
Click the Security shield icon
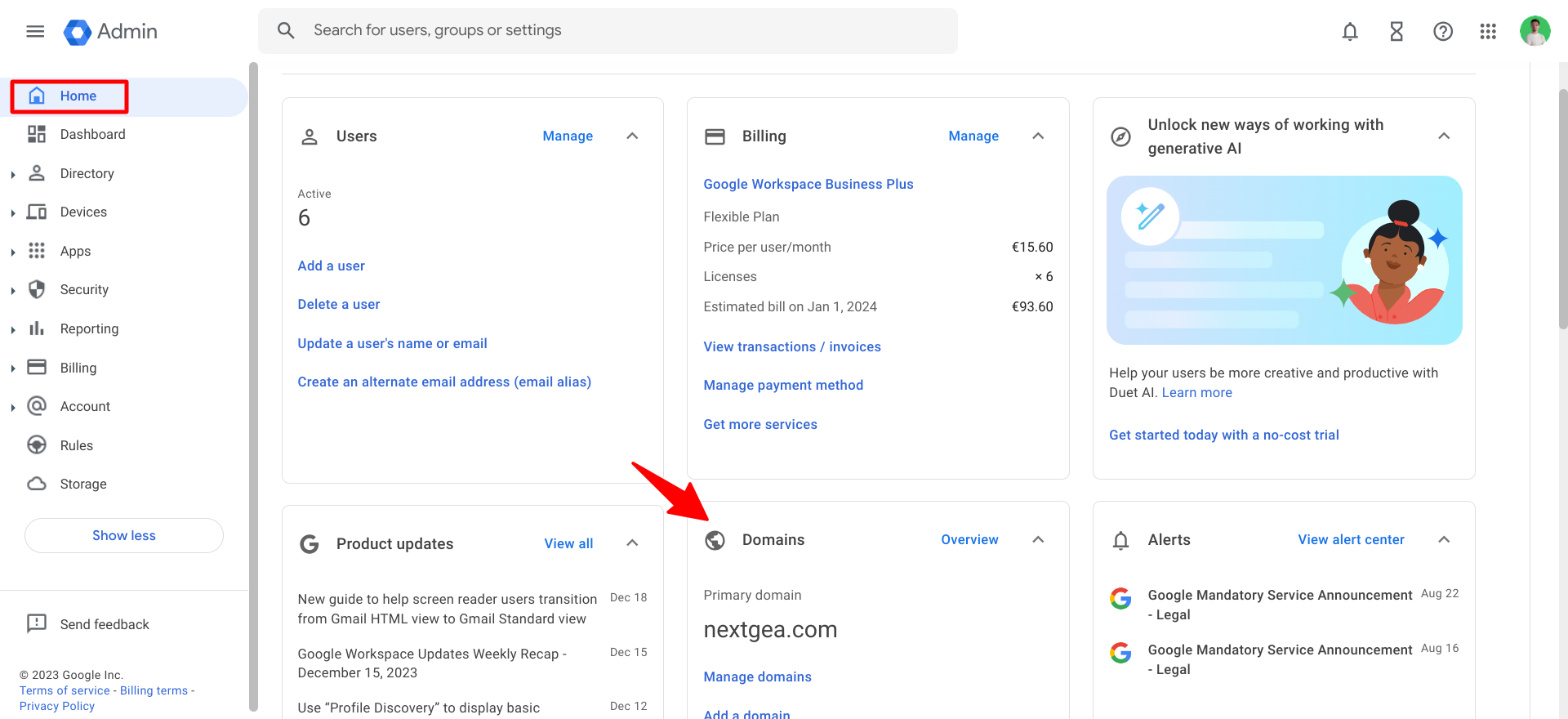pos(37,289)
